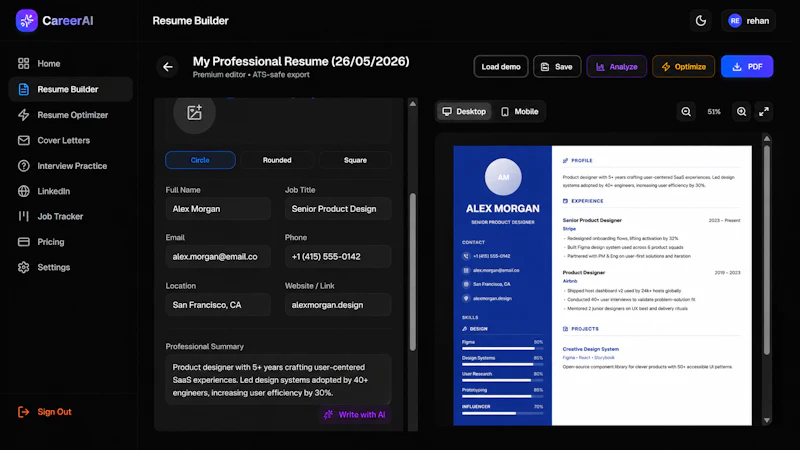This screenshot has height=450, width=800.
Task: Open Resume Optimizer in the sidebar
Action: 70,115
